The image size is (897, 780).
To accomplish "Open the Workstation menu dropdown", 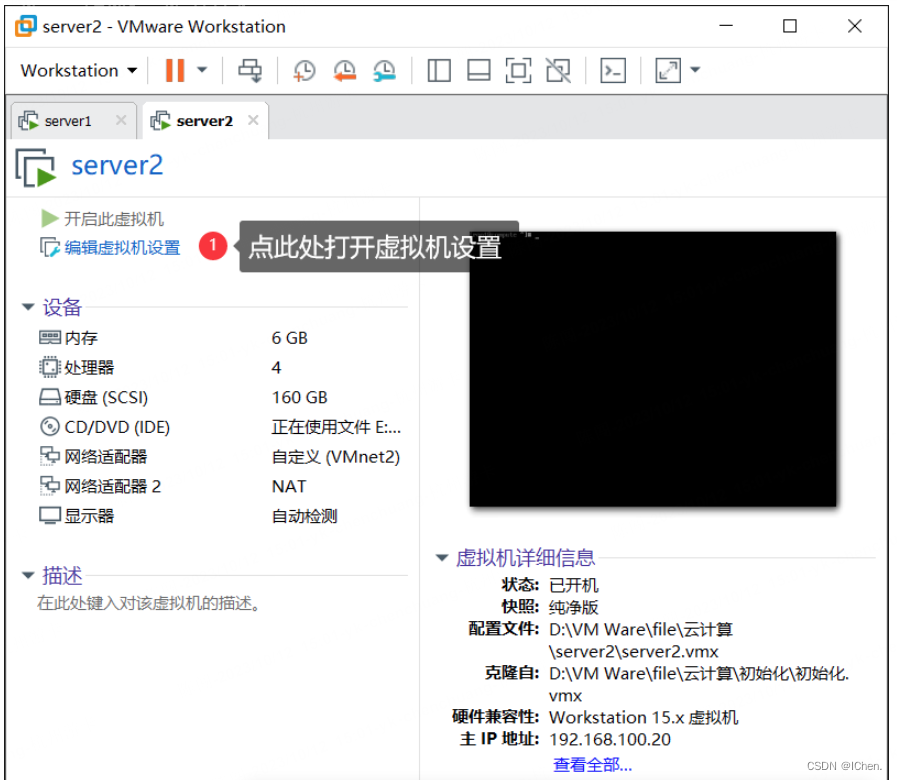I will click(79, 70).
